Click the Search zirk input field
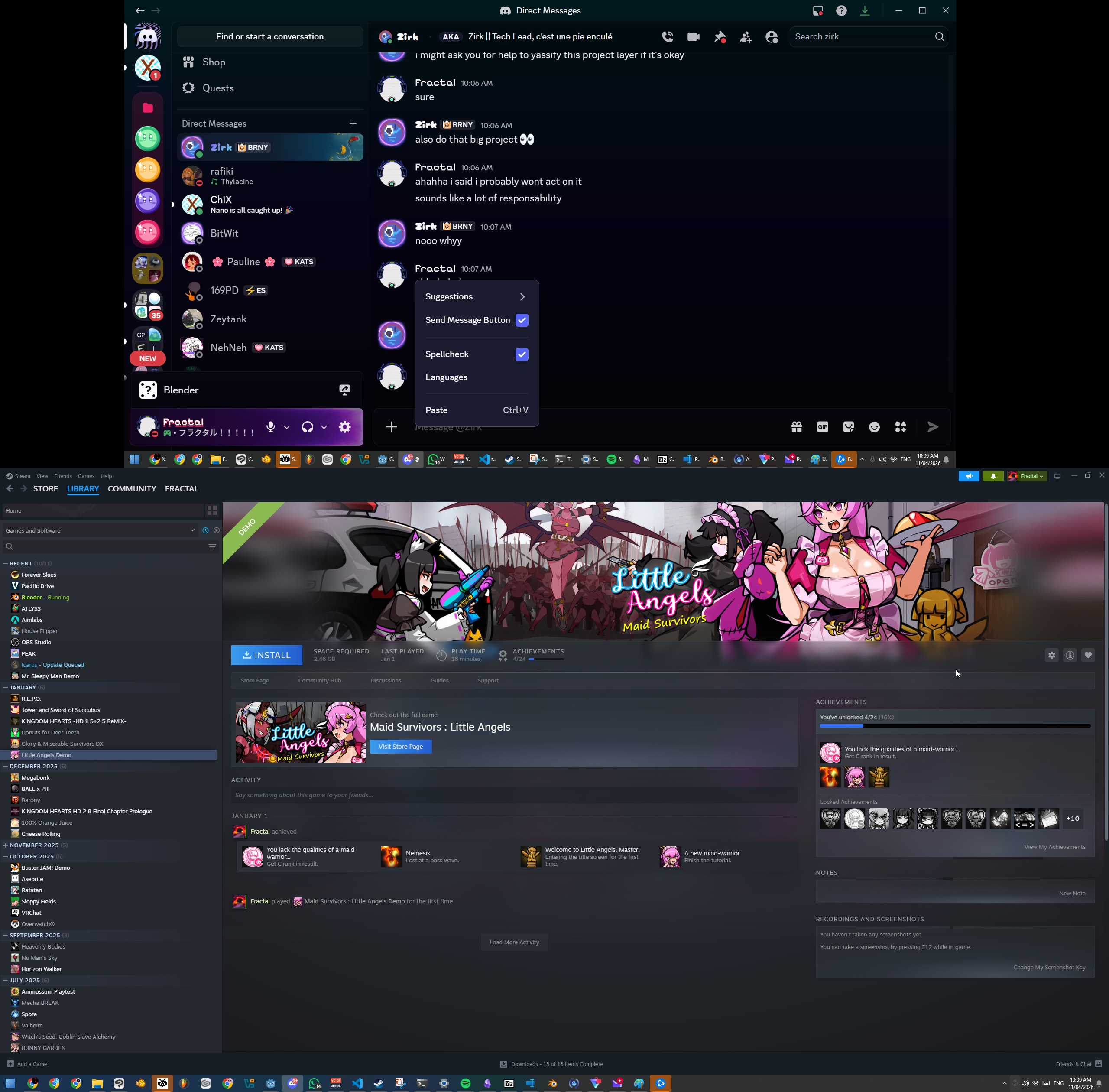The height and width of the screenshot is (1092, 1109). point(860,37)
